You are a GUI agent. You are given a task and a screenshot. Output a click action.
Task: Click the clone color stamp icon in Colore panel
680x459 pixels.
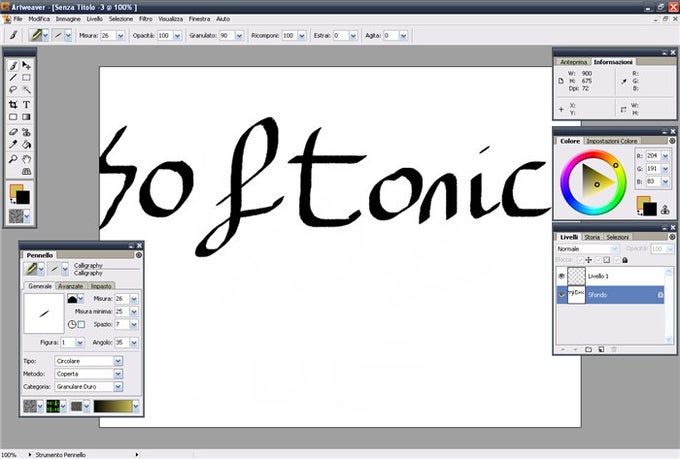pyautogui.click(x=665, y=210)
